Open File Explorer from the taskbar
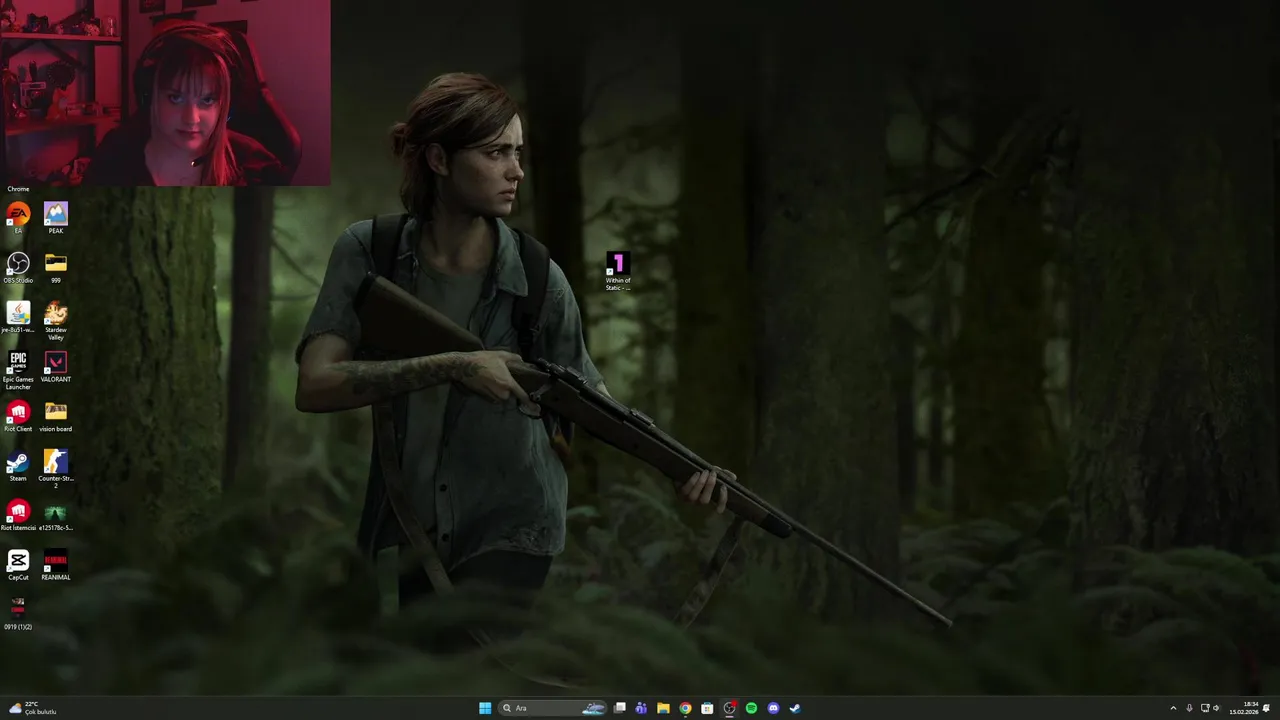The image size is (1280, 720). [x=663, y=708]
